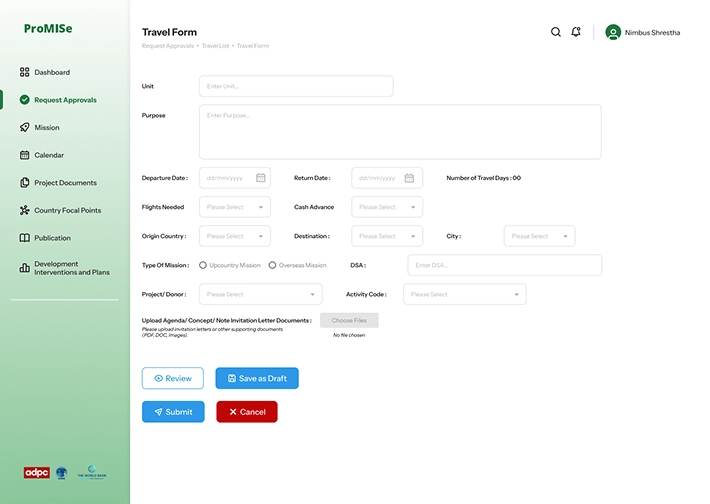Click the Mission rocket icon in sidebar
710x504 pixels.
coord(25,128)
